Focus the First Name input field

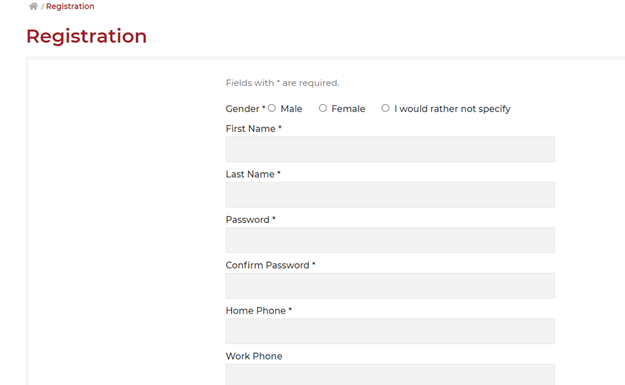(x=390, y=149)
